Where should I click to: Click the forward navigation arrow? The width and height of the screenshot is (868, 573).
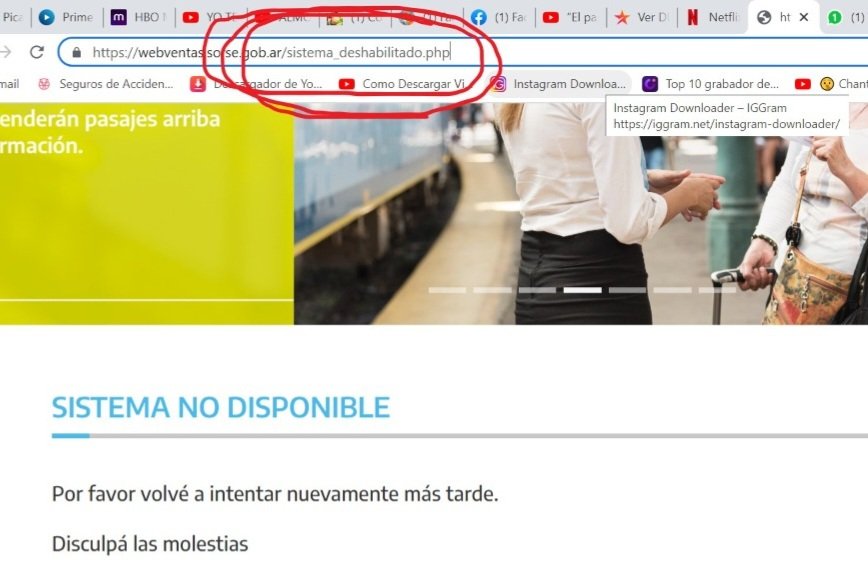pyautogui.click(x=5, y=52)
